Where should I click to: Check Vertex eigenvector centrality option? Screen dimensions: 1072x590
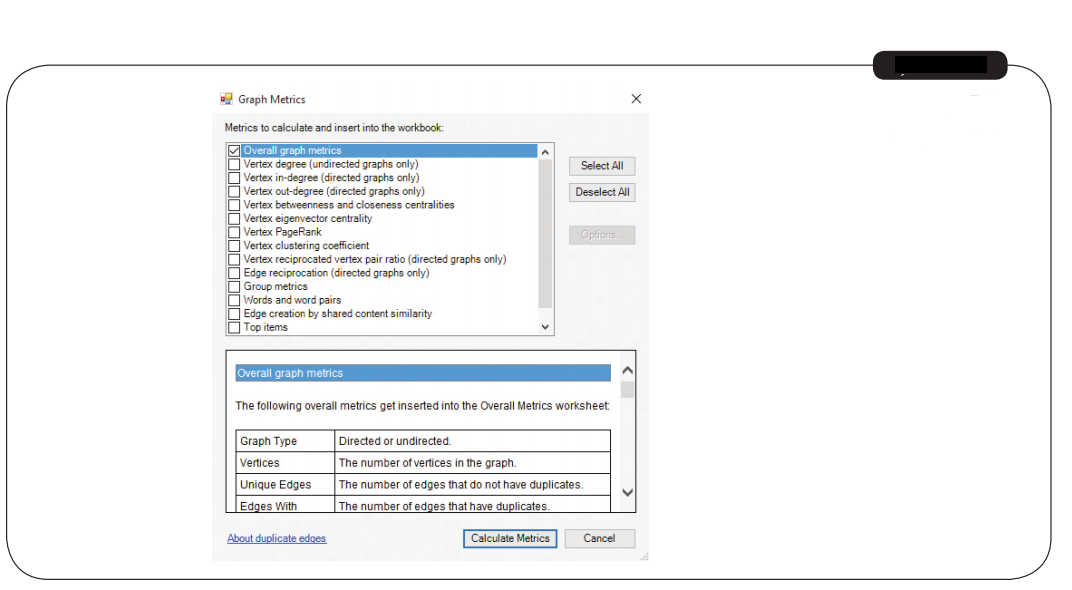coord(234,218)
